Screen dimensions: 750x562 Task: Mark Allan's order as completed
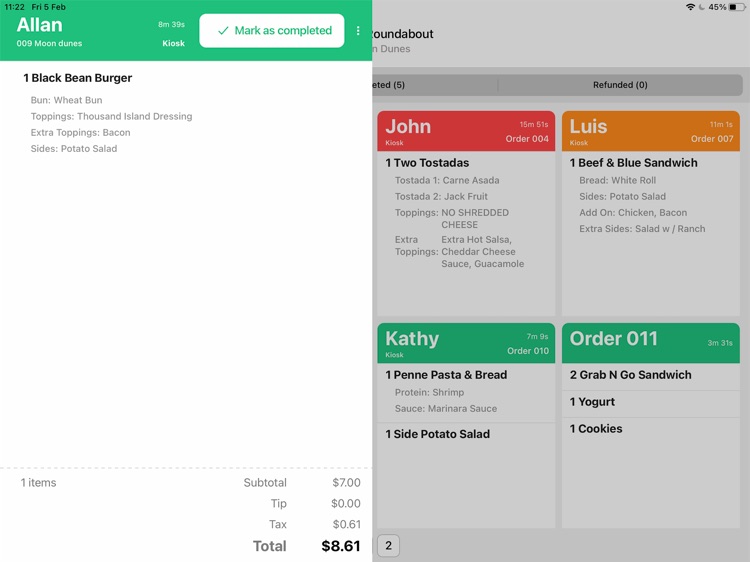click(272, 31)
